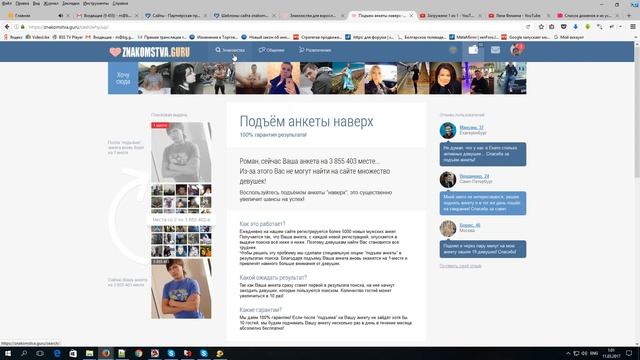This screenshot has width=640, height=360.
Task: Open the messages envelope icon in site header
Action: (495, 50)
